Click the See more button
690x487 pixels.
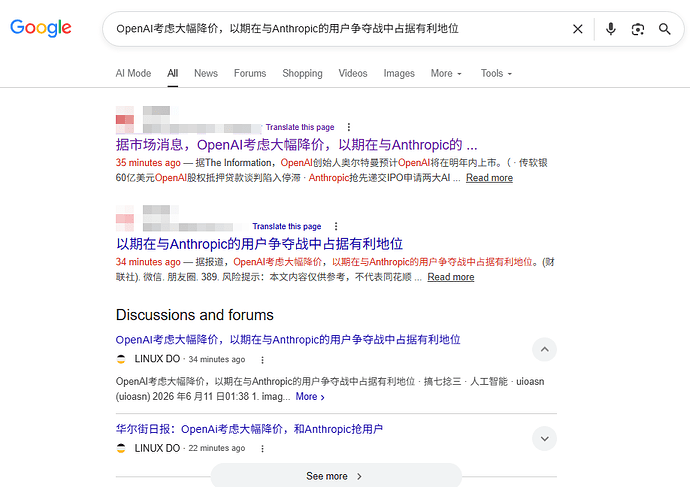(x=336, y=476)
